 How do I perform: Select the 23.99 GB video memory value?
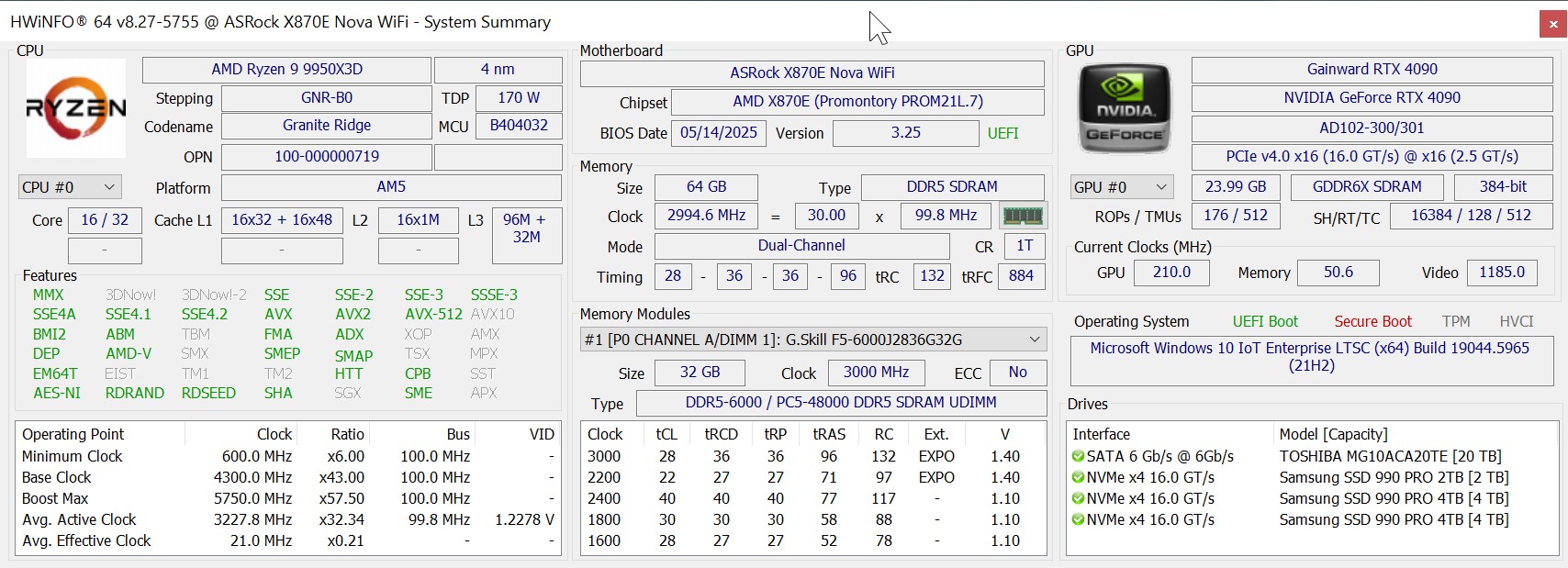[1236, 187]
